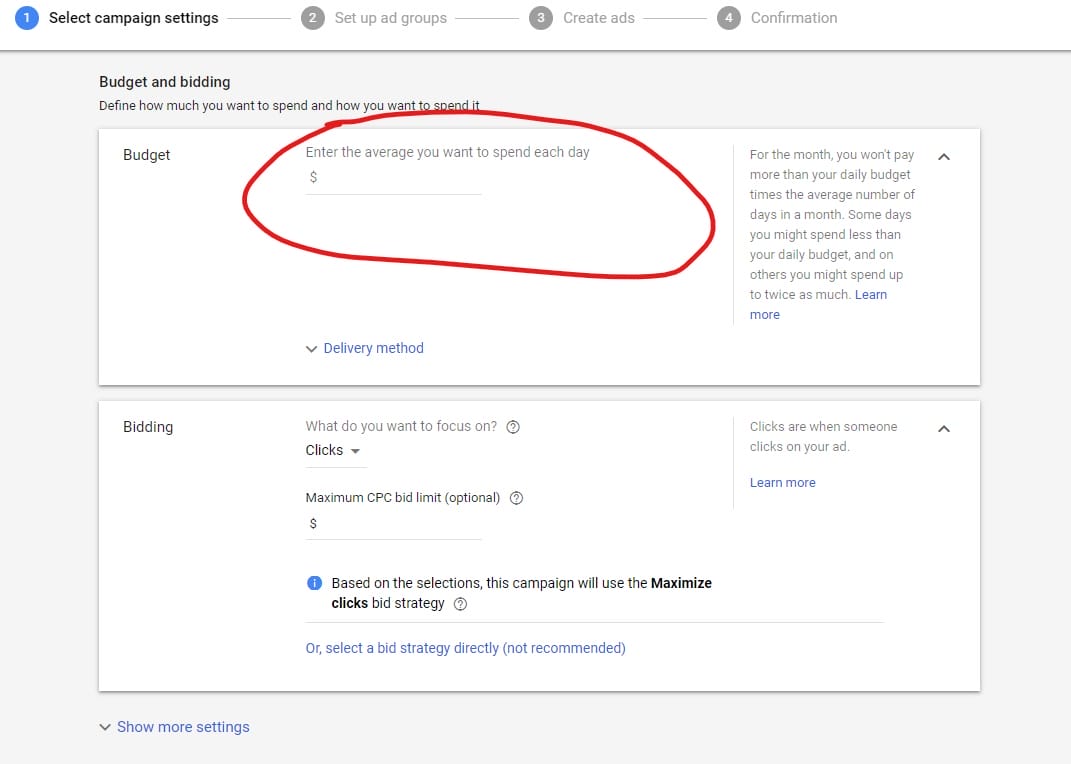
Task: Open 'Learn more' link under the Clicks description
Action: click(x=782, y=483)
